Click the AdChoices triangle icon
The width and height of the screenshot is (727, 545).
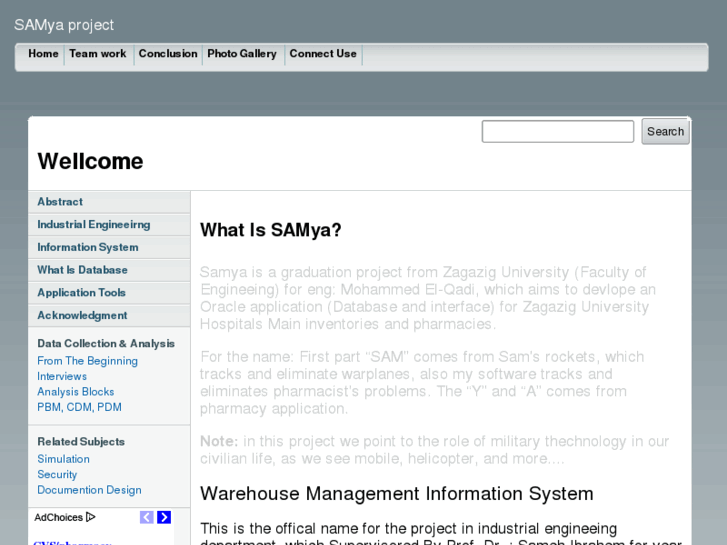tap(91, 517)
